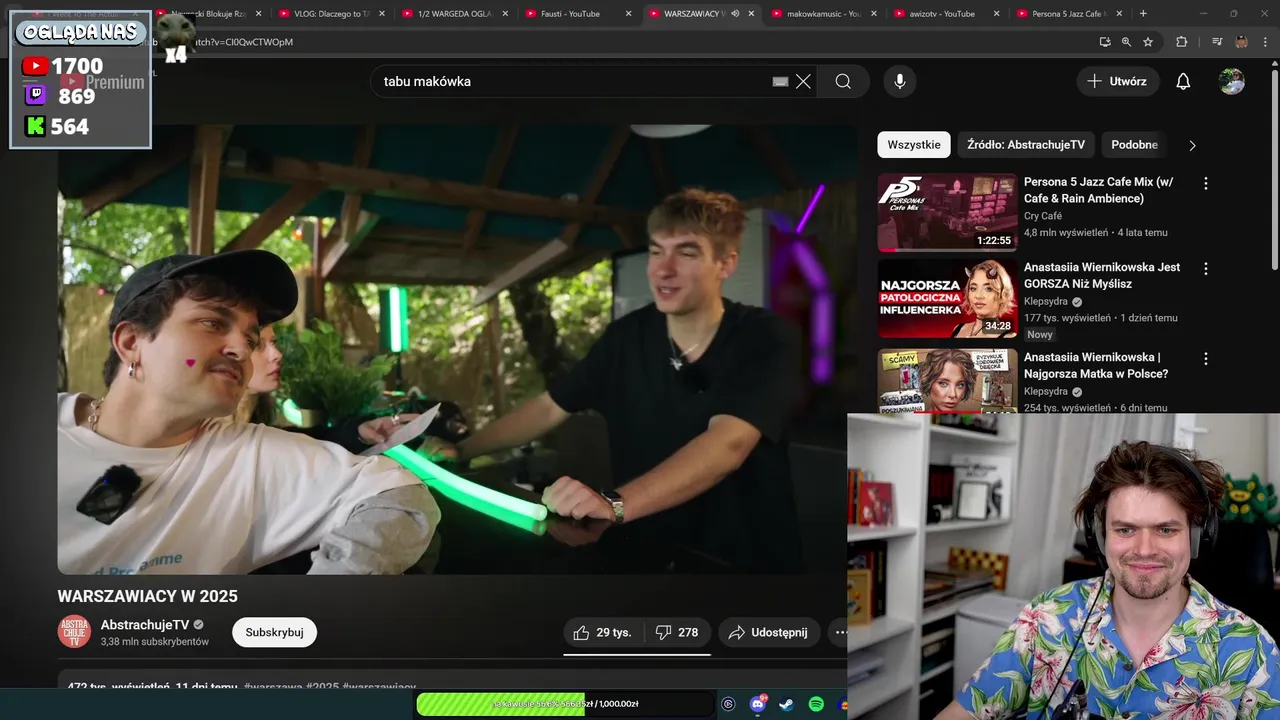Mute the WARSZAWIACY tab via speaker icon

[735, 13]
